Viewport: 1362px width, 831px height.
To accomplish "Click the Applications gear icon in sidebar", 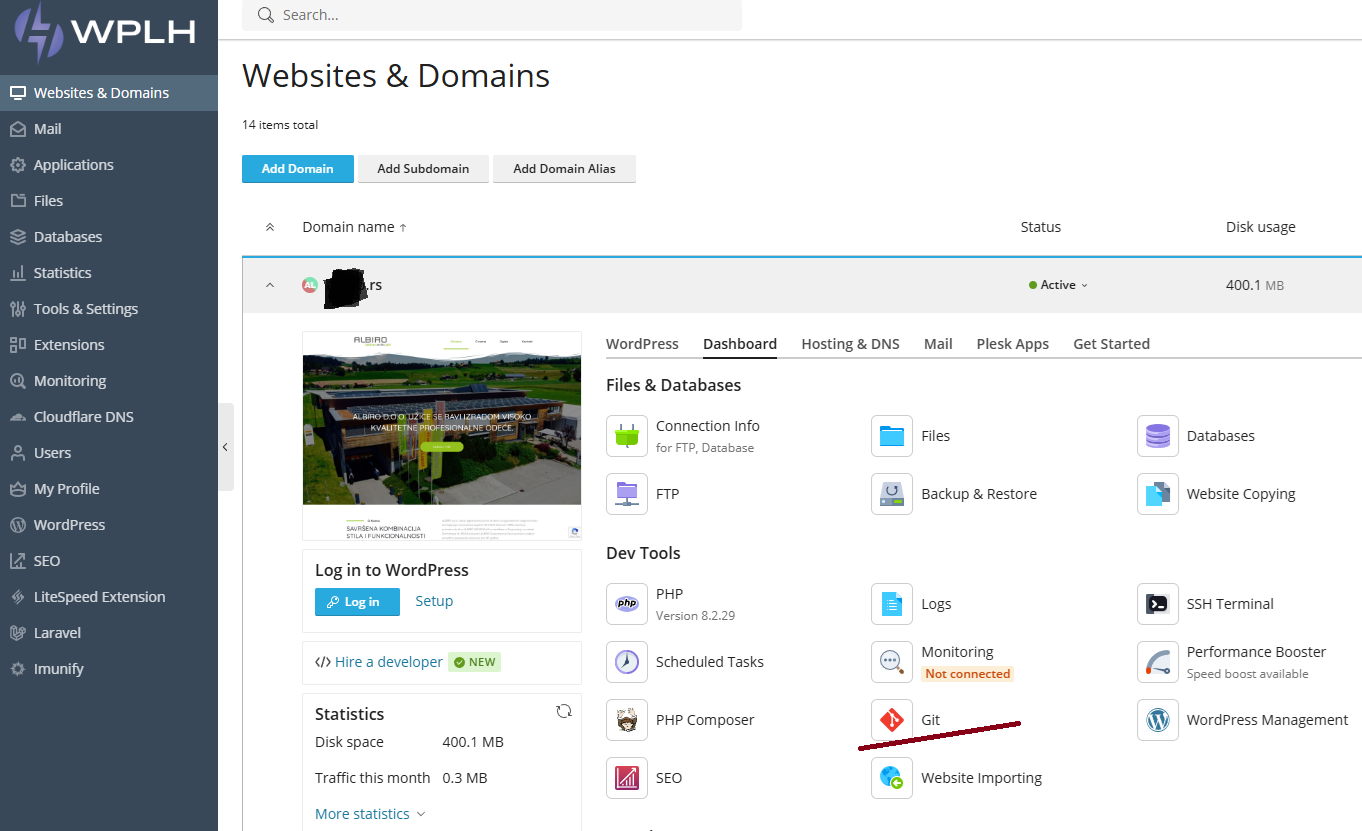I will pyautogui.click(x=17, y=165).
